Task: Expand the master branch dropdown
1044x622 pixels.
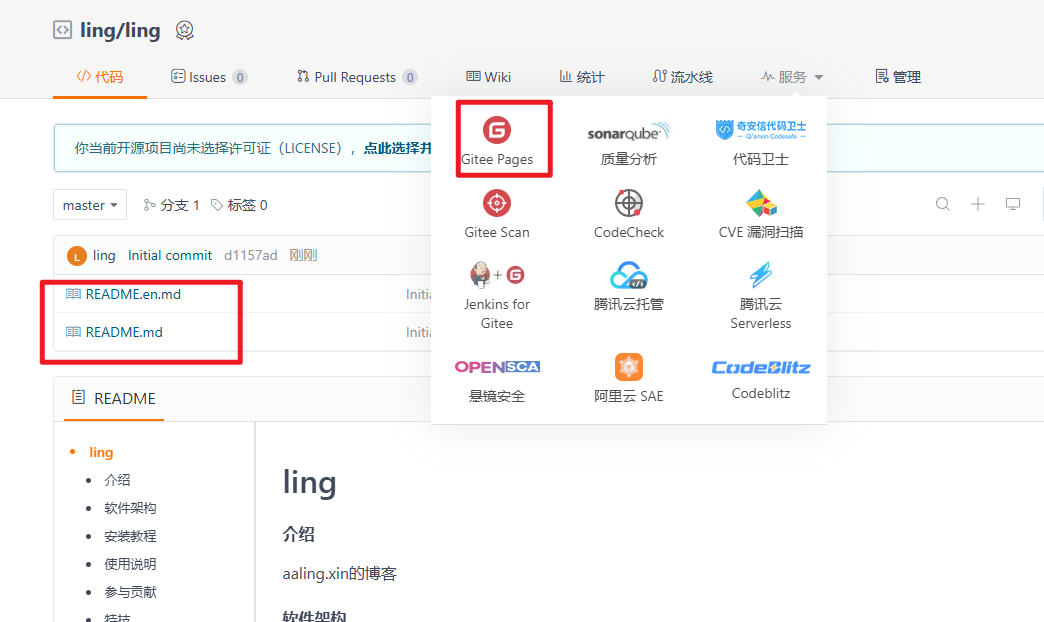Action: (90, 205)
